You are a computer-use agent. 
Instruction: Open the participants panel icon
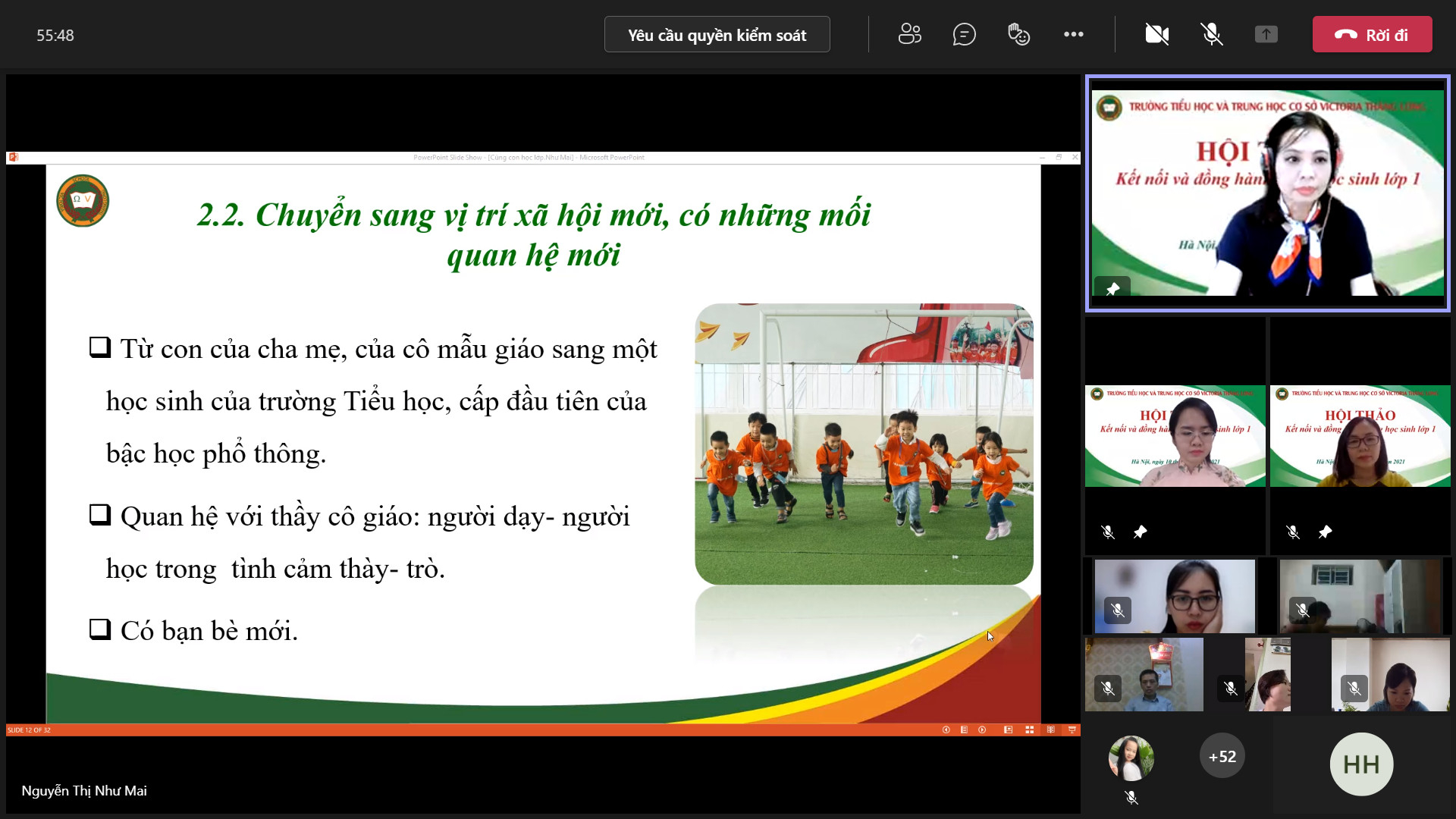click(909, 34)
